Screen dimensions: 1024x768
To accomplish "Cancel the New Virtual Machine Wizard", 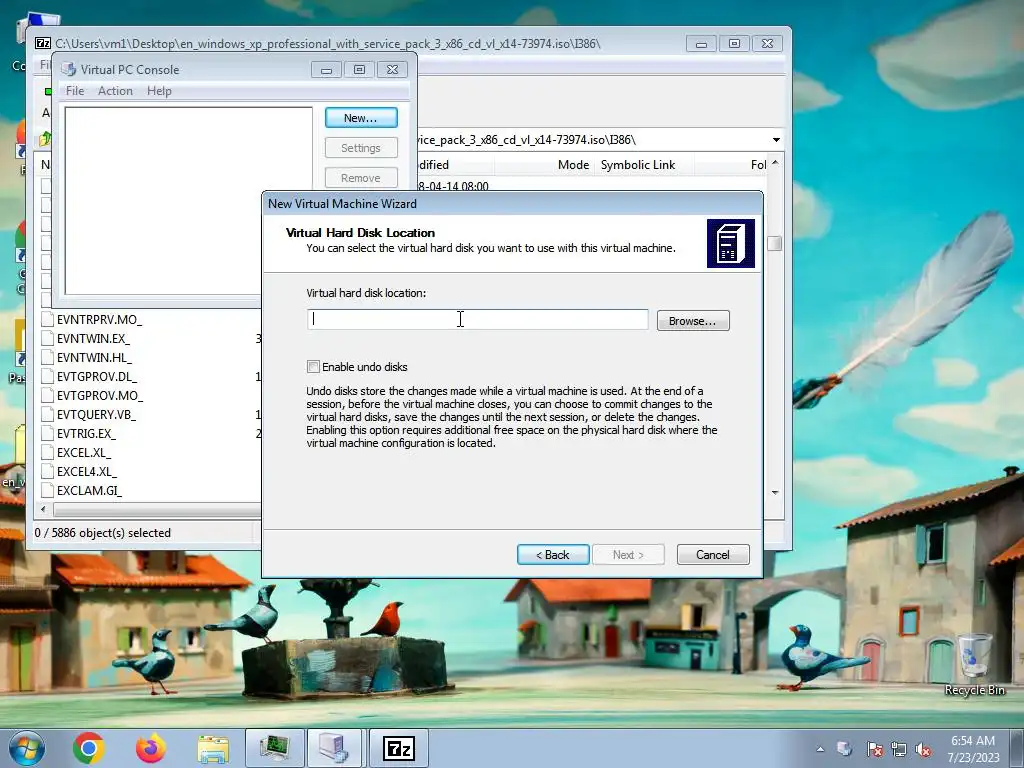I will coord(713,554).
